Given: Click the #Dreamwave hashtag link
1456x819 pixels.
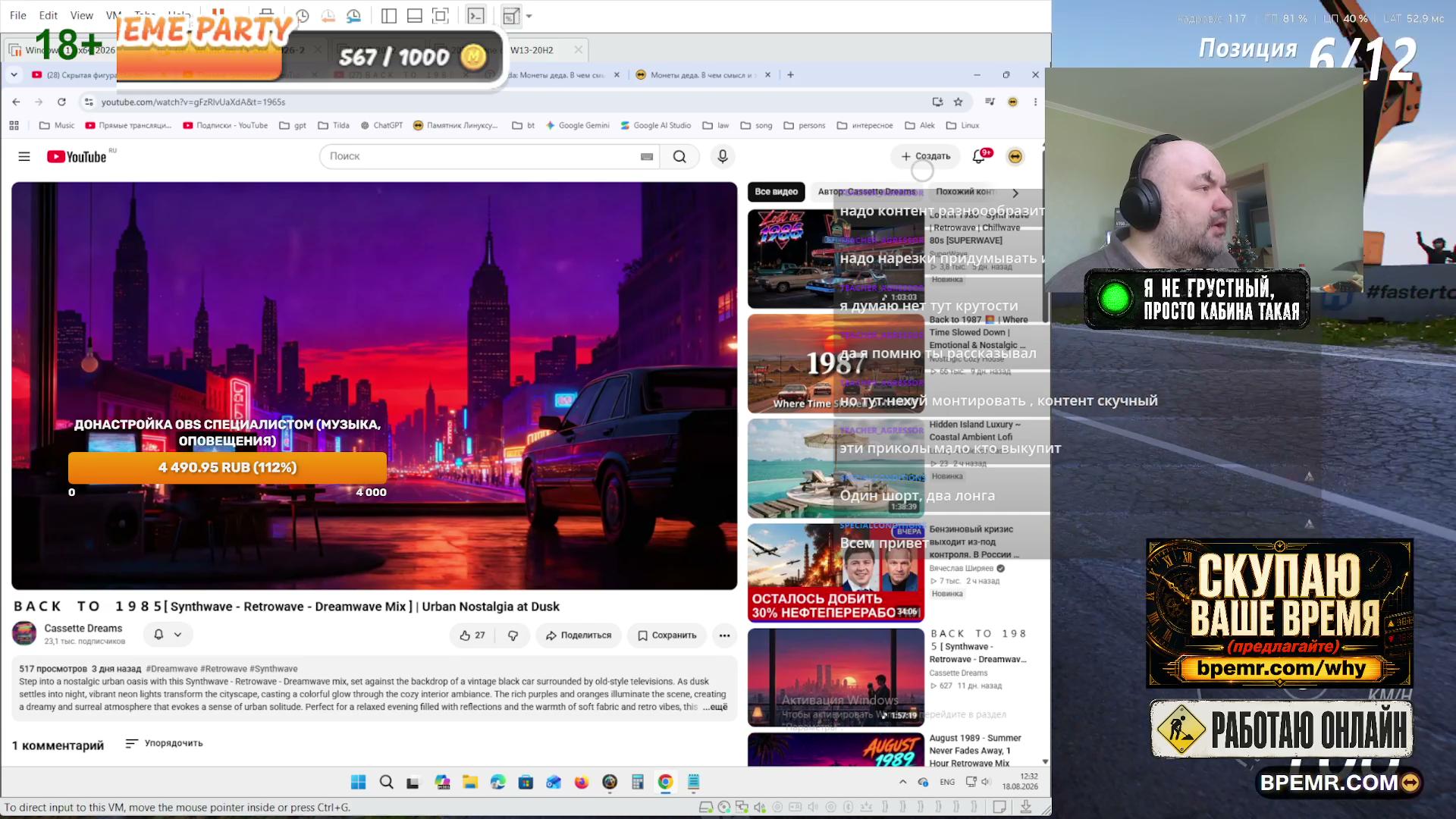Looking at the screenshot, I should (171, 669).
